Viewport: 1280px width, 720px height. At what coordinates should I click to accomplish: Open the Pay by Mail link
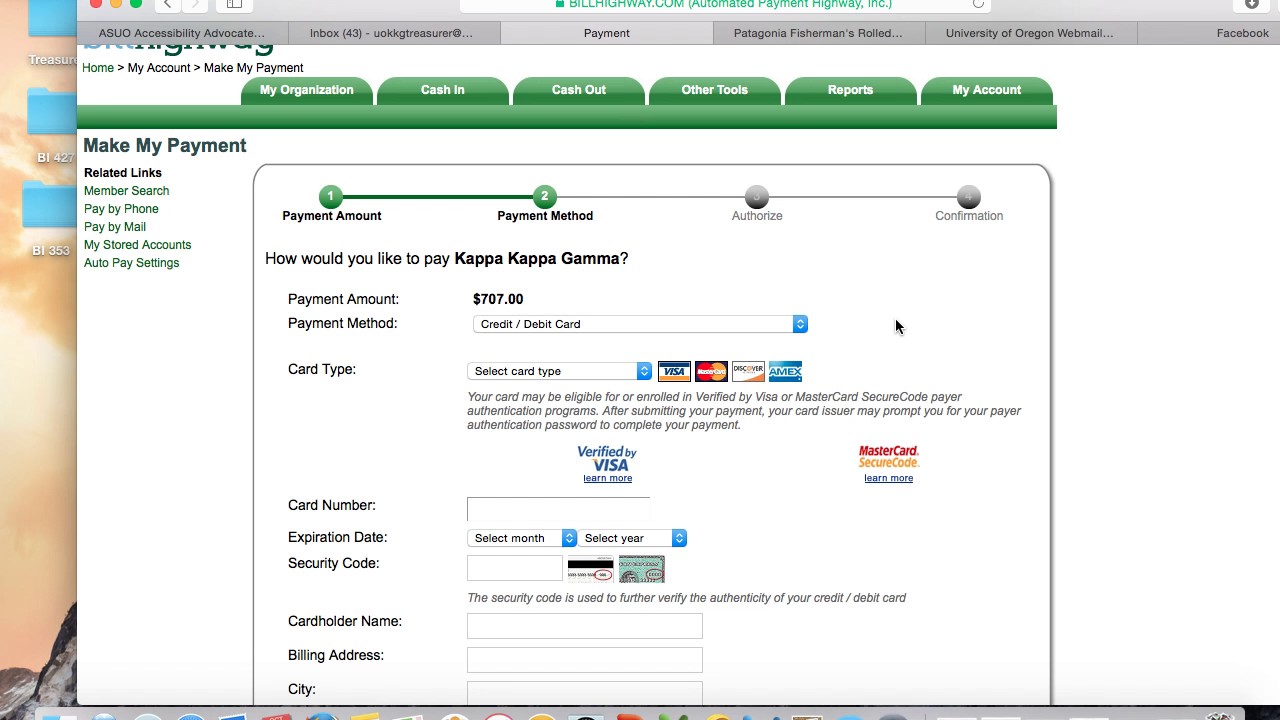(115, 227)
